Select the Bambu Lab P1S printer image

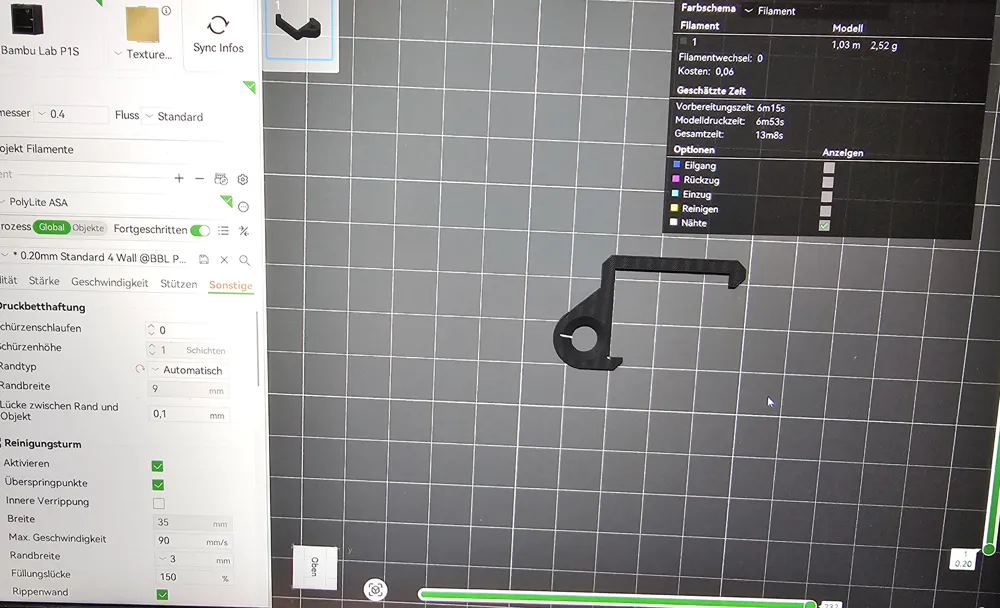click(27, 20)
